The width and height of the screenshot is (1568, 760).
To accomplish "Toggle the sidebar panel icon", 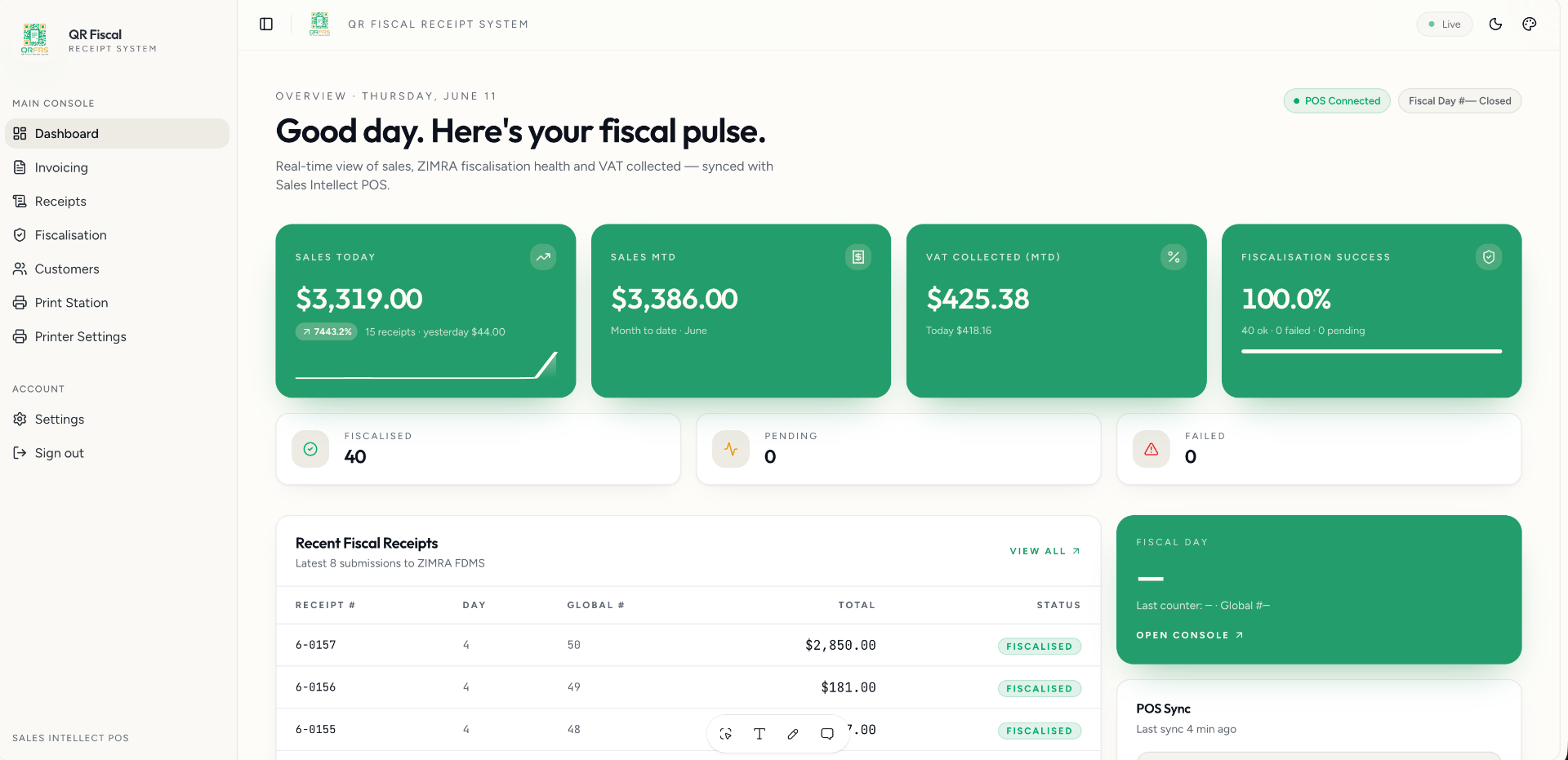I will pyautogui.click(x=266, y=24).
